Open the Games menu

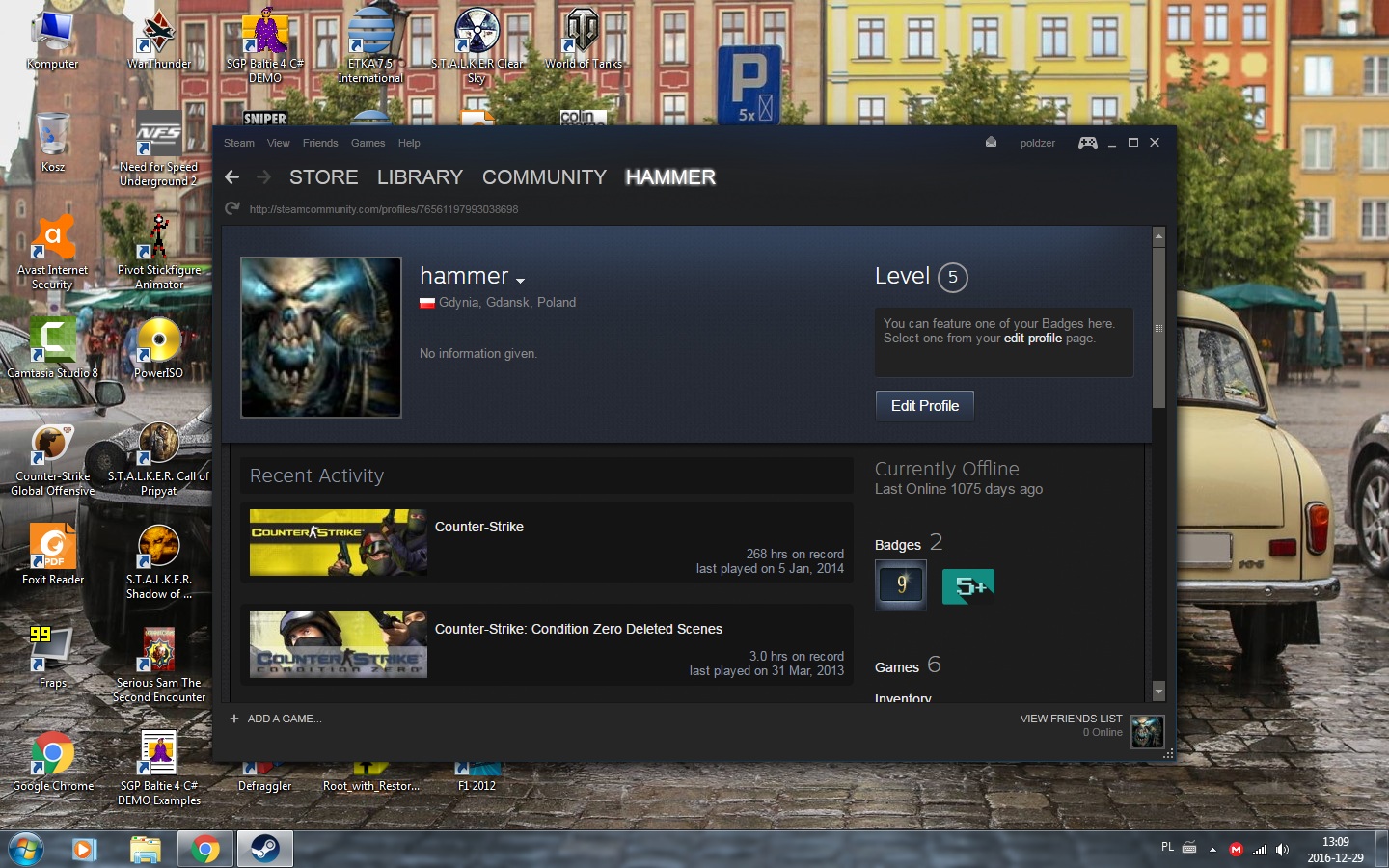coord(368,143)
